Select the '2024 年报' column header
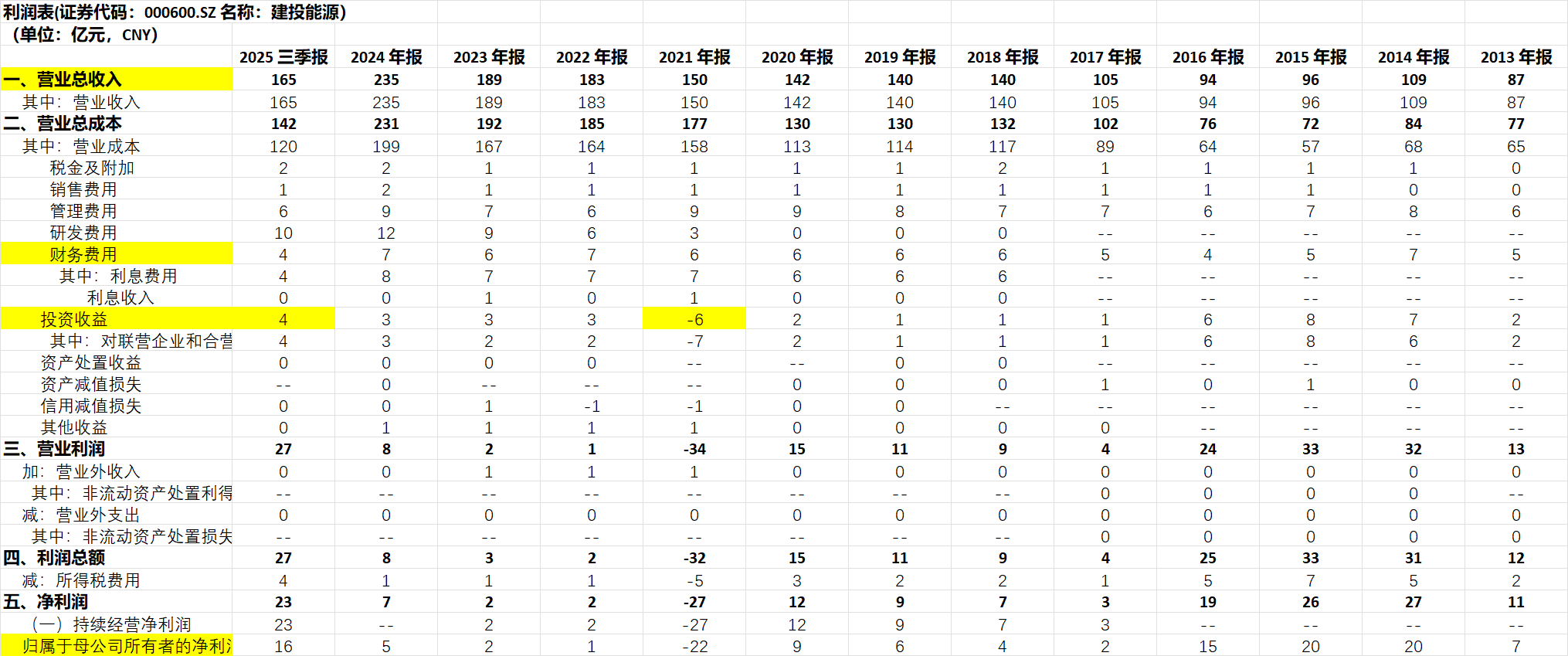Image resolution: width=1568 pixels, height=656 pixels. tap(386, 57)
